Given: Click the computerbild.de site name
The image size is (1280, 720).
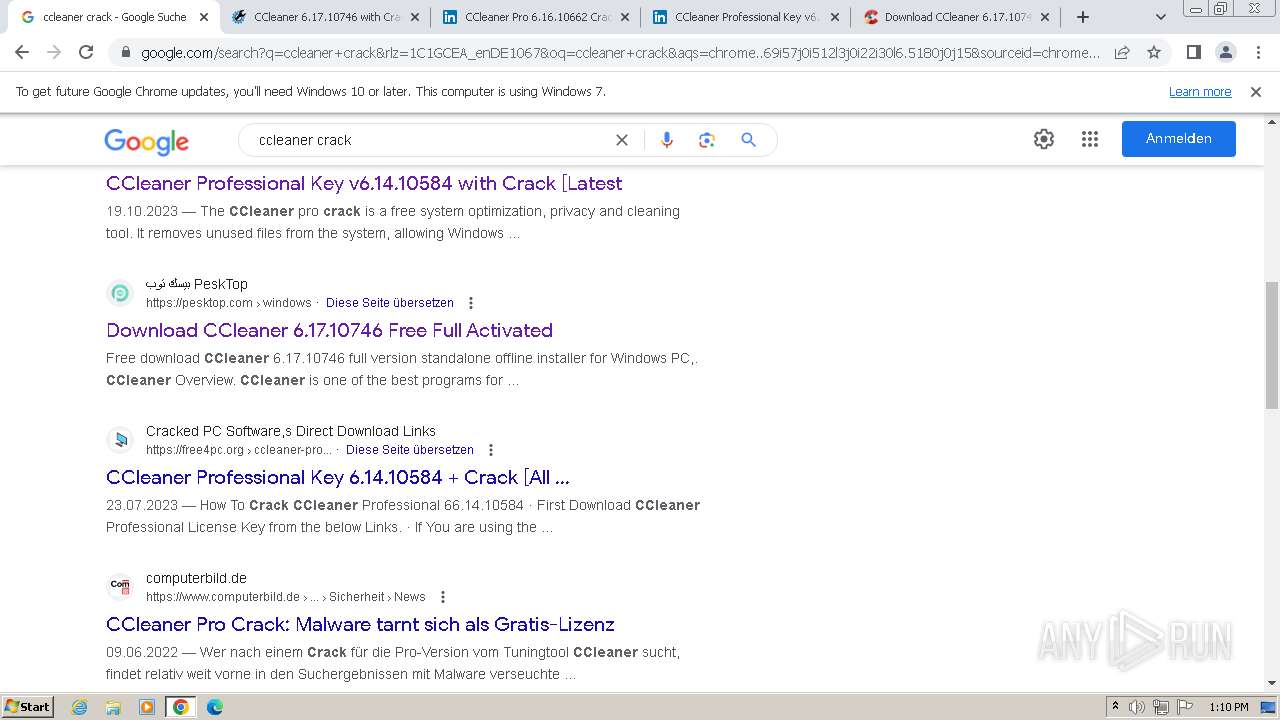Looking at the screenshot, I should pyautogui.click(x=196, y=578).
